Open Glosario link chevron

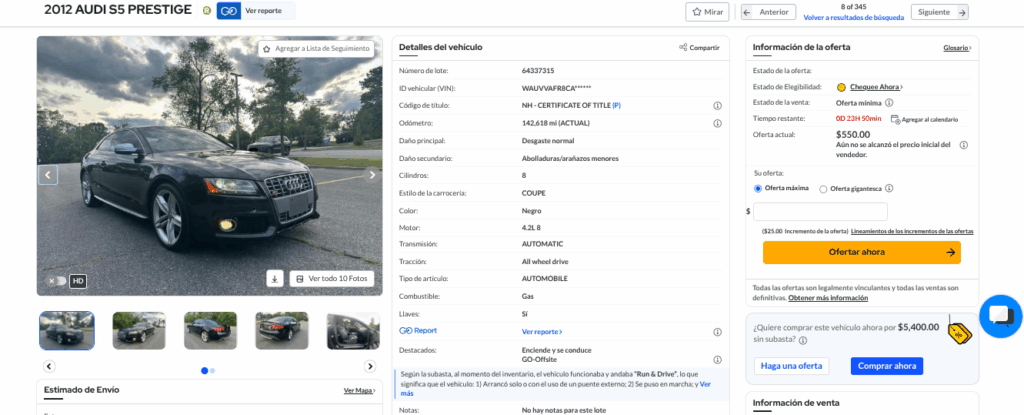pyautogui.click(x=970, y=48)
